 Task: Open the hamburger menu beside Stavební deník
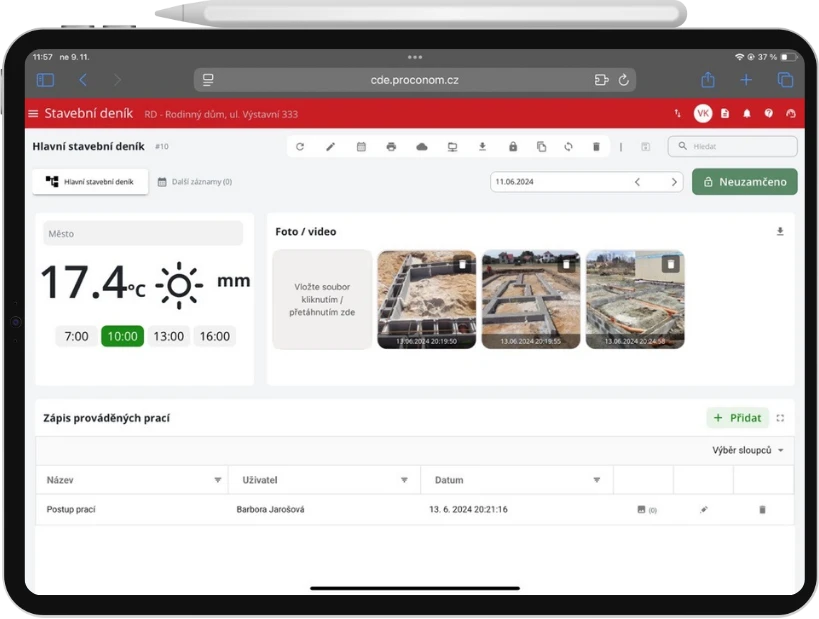click(x=33, y=114)
